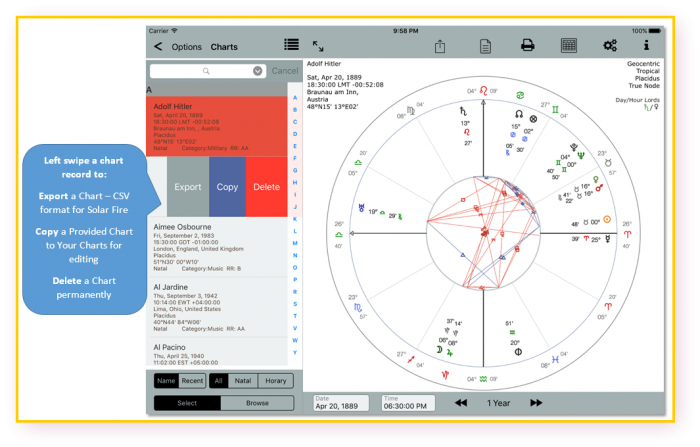The width and height of the screenshot is (700, 447).
Task: Tap the Copy swipe action
Action: pos(227,187)
